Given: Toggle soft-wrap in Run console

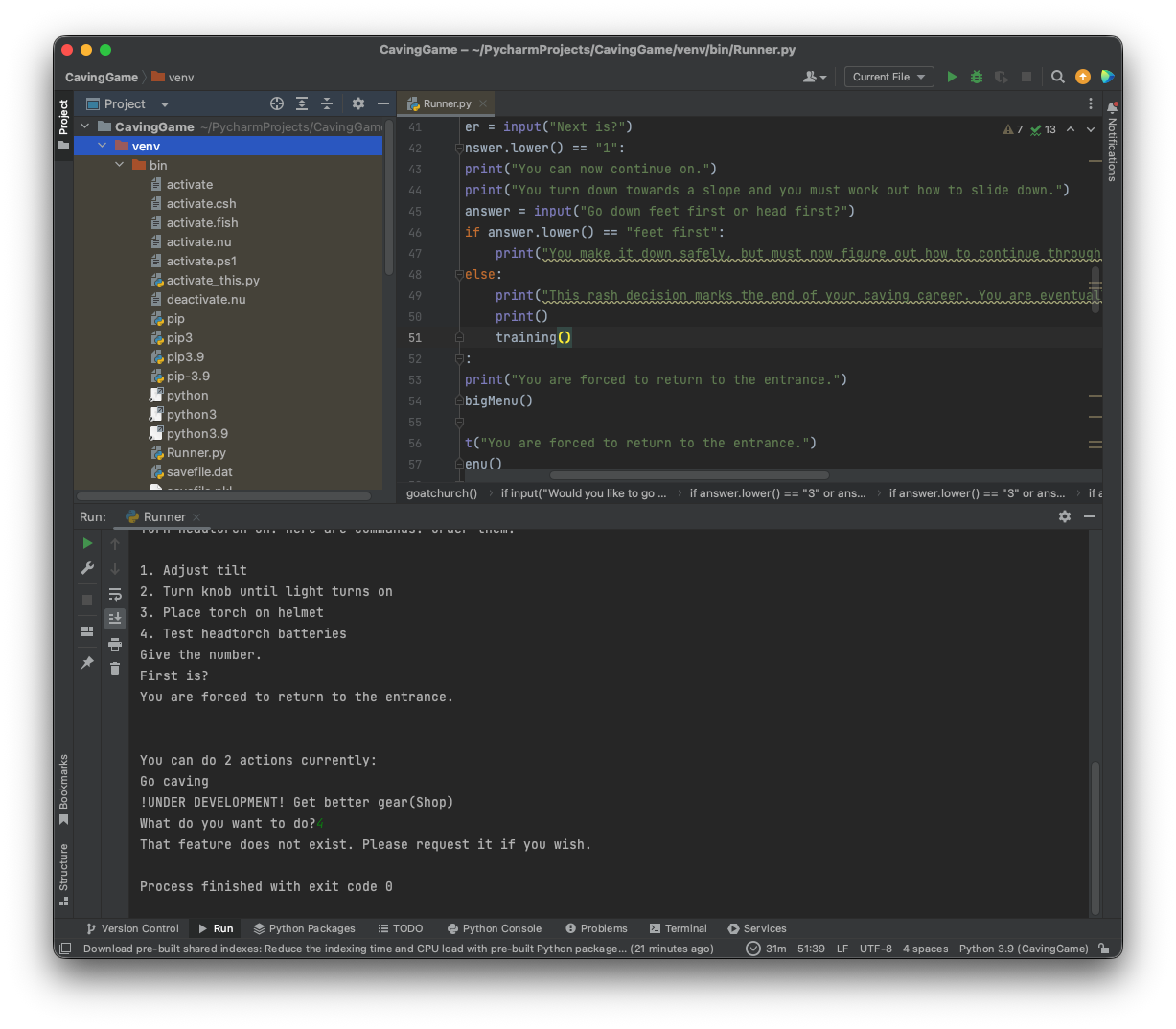Looking at the screenshot, I should pos(115,594).
